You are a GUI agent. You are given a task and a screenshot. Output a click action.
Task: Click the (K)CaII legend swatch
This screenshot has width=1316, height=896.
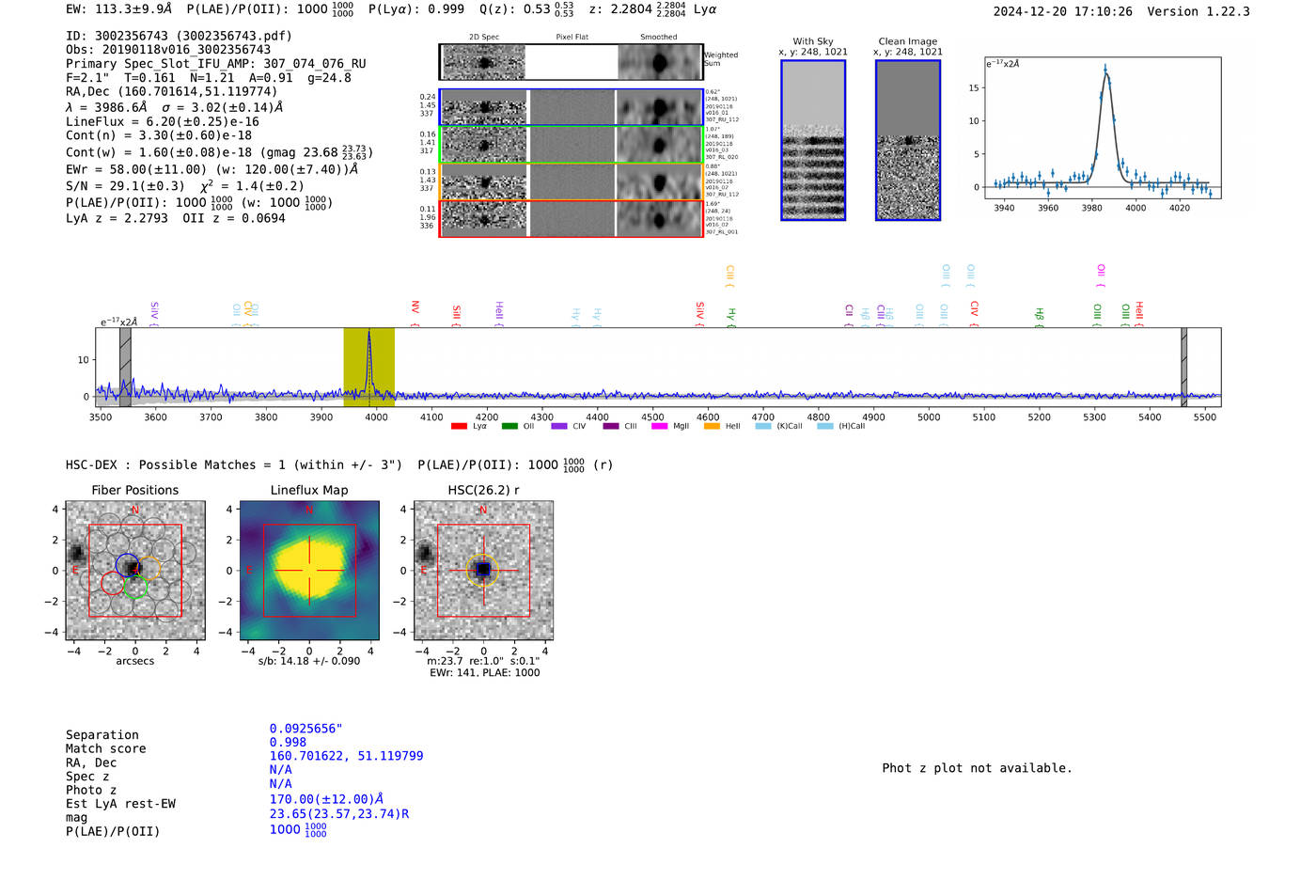tap(763, 426)
